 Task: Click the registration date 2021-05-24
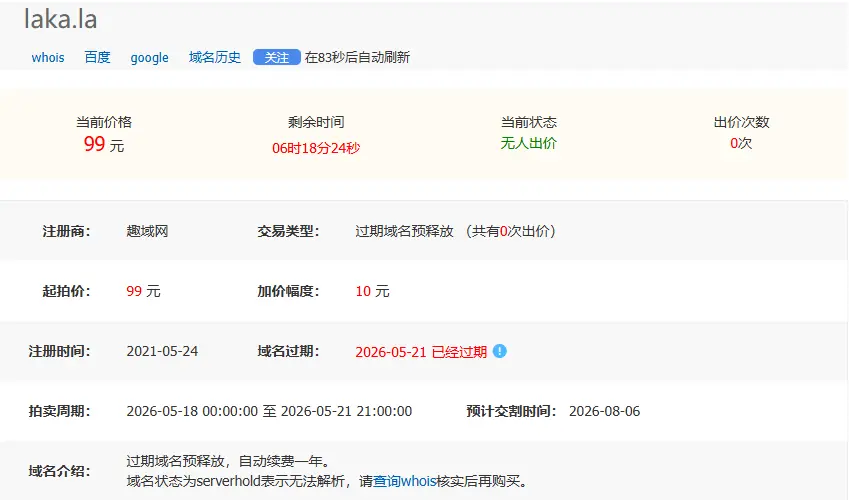click(162, 351)
